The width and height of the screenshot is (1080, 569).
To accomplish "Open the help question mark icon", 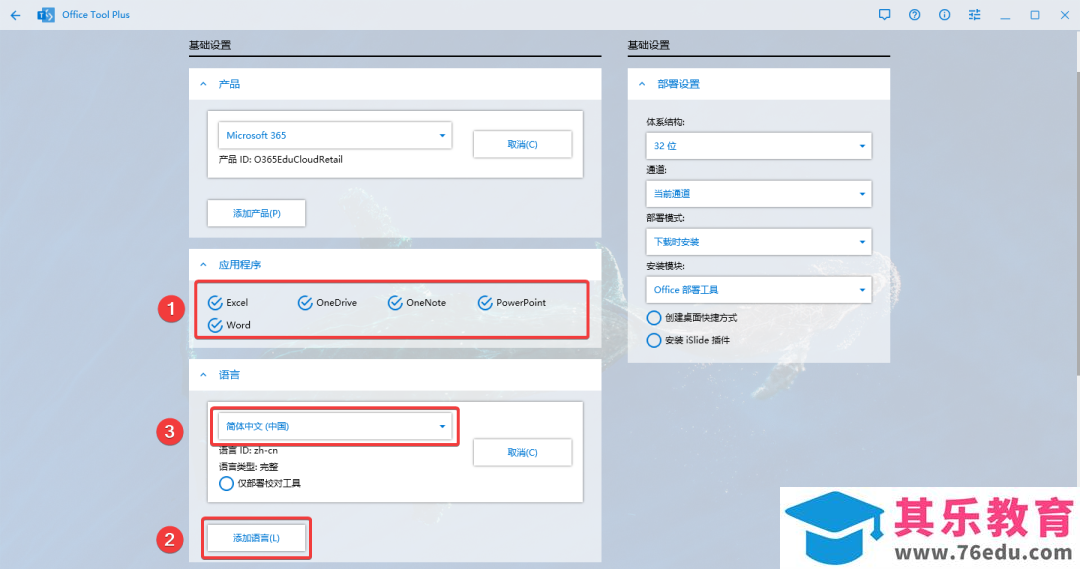I will point(915,14).
